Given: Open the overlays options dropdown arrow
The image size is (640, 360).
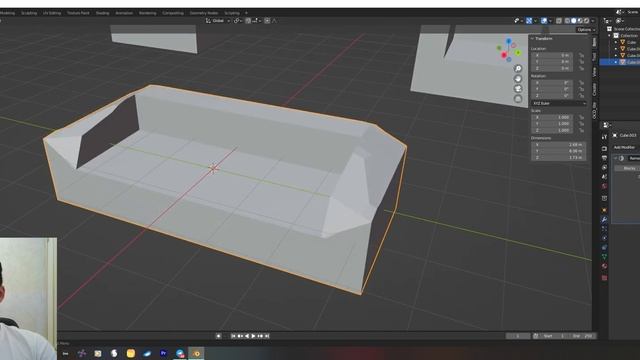Looking at the screenshot, I should tap(550, 20).
